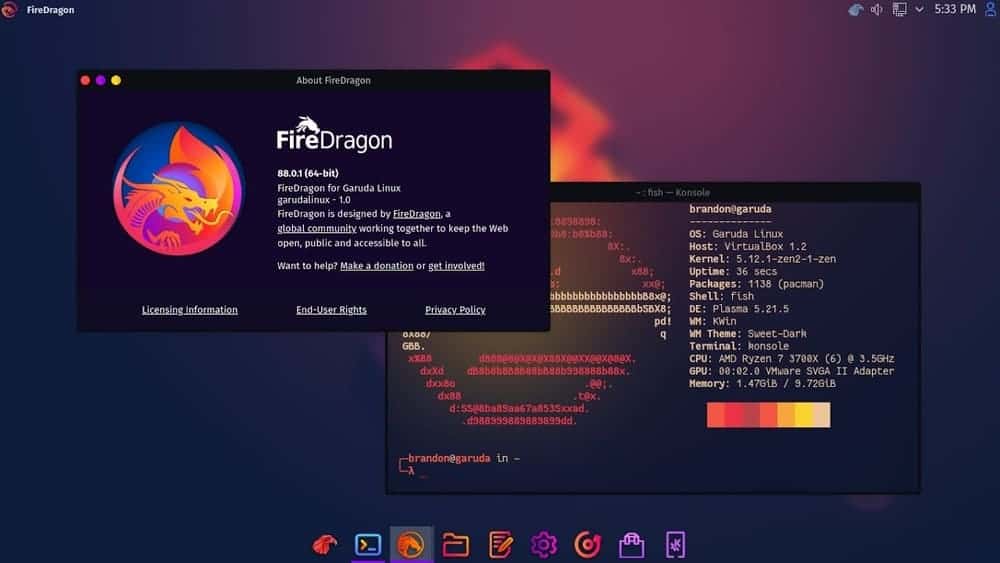Screen dimensions: 1000x563
Task: Open Licensing Information link
Action: tap(189, 310)
